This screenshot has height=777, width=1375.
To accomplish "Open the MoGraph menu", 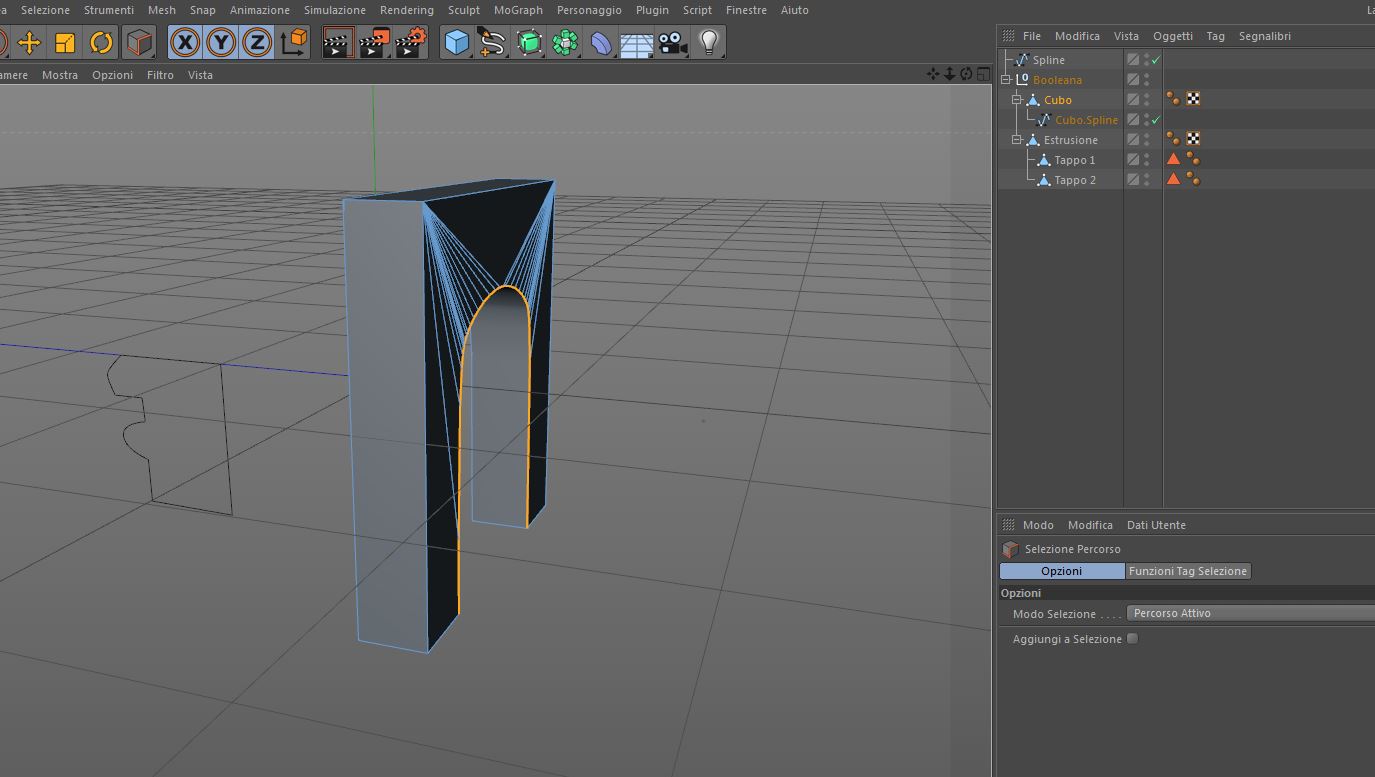I will coord(518,10).
